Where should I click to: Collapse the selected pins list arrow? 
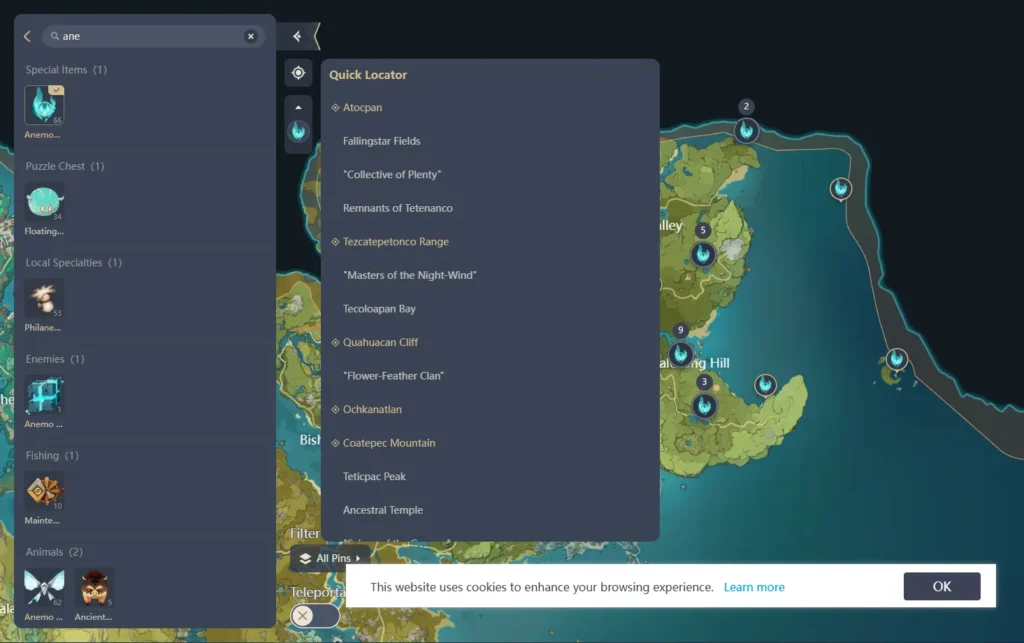click(298, 107)
